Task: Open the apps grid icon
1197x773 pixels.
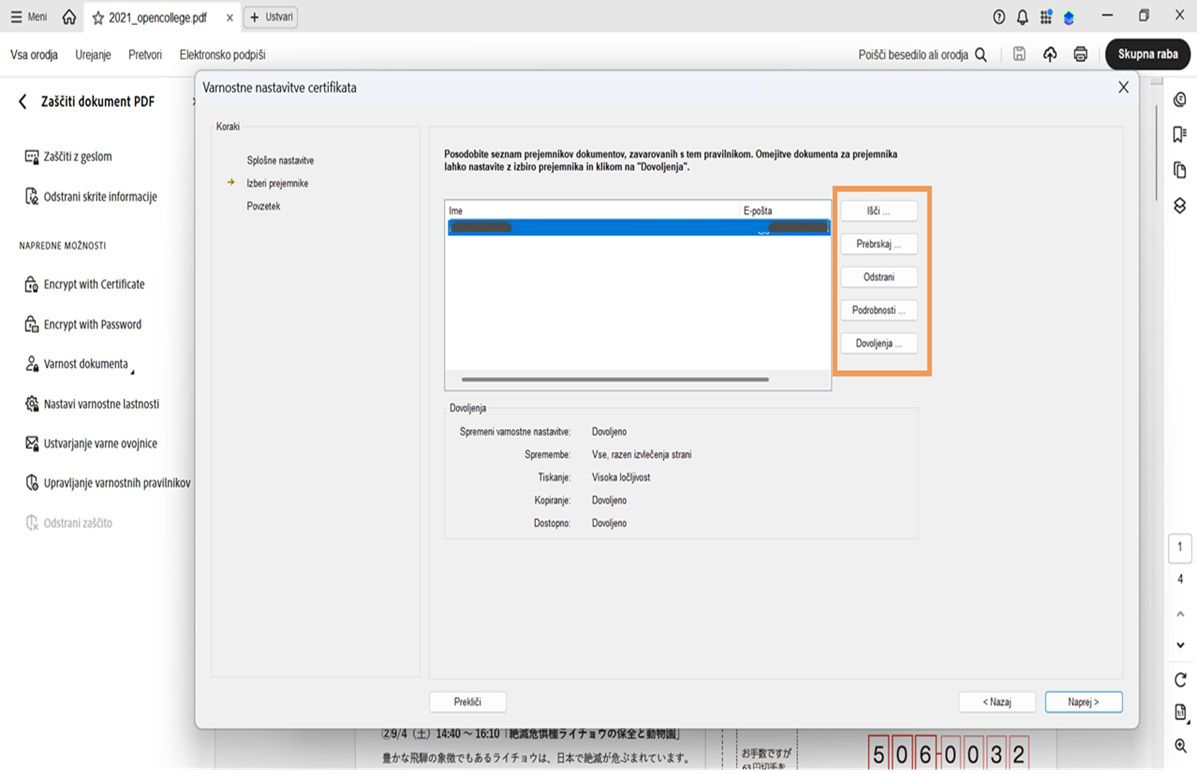Action: pyautogui.click(x=1046, y=17)
